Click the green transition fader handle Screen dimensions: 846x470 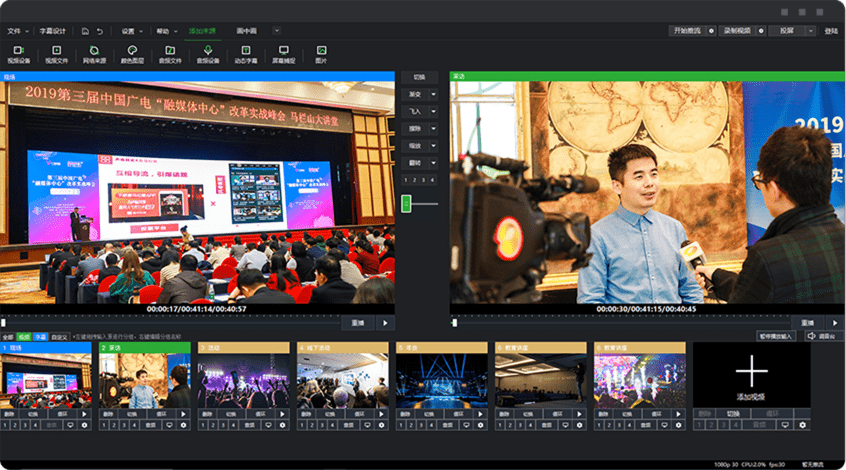pyautogui.click(x=407, y=203)
